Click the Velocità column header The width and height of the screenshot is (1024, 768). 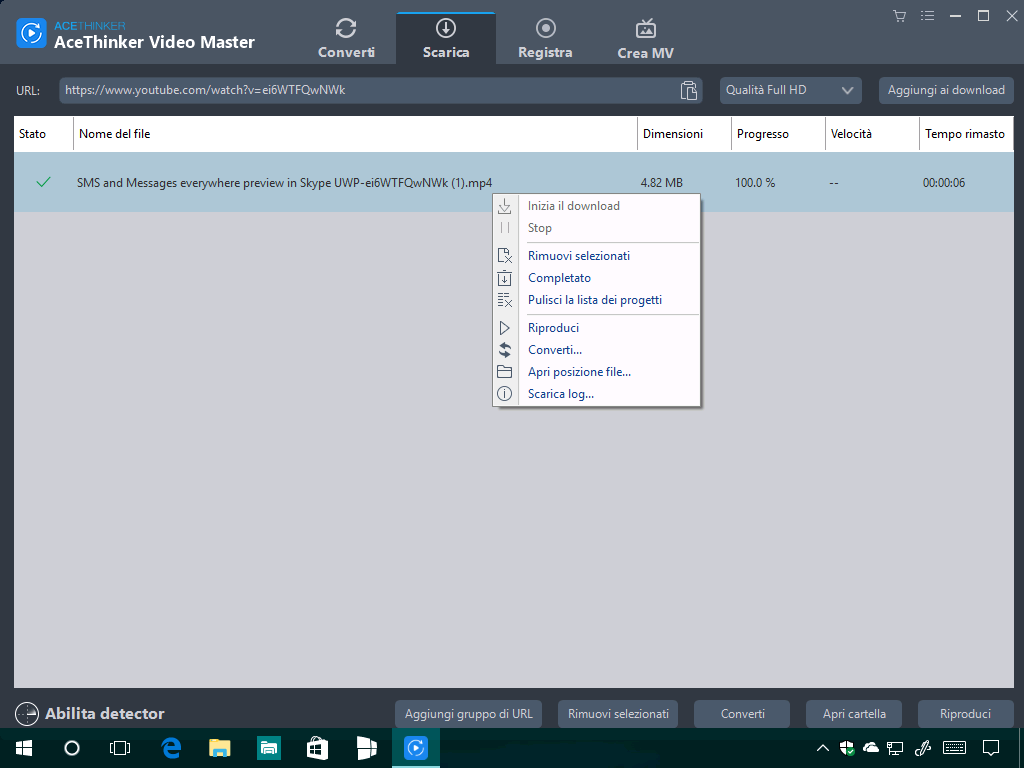[x=872, y=134]
